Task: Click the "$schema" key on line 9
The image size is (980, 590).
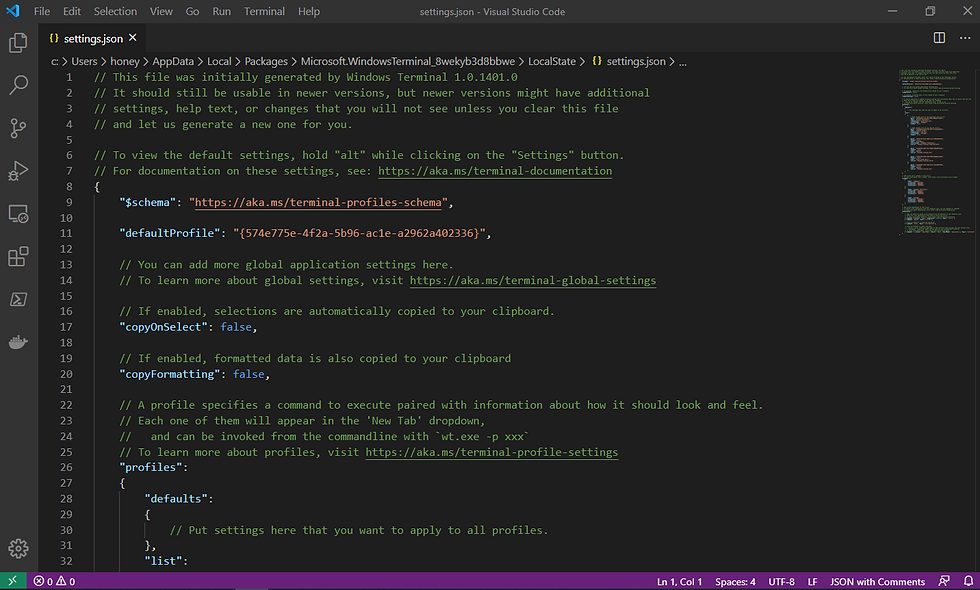Action: [148, 202]
